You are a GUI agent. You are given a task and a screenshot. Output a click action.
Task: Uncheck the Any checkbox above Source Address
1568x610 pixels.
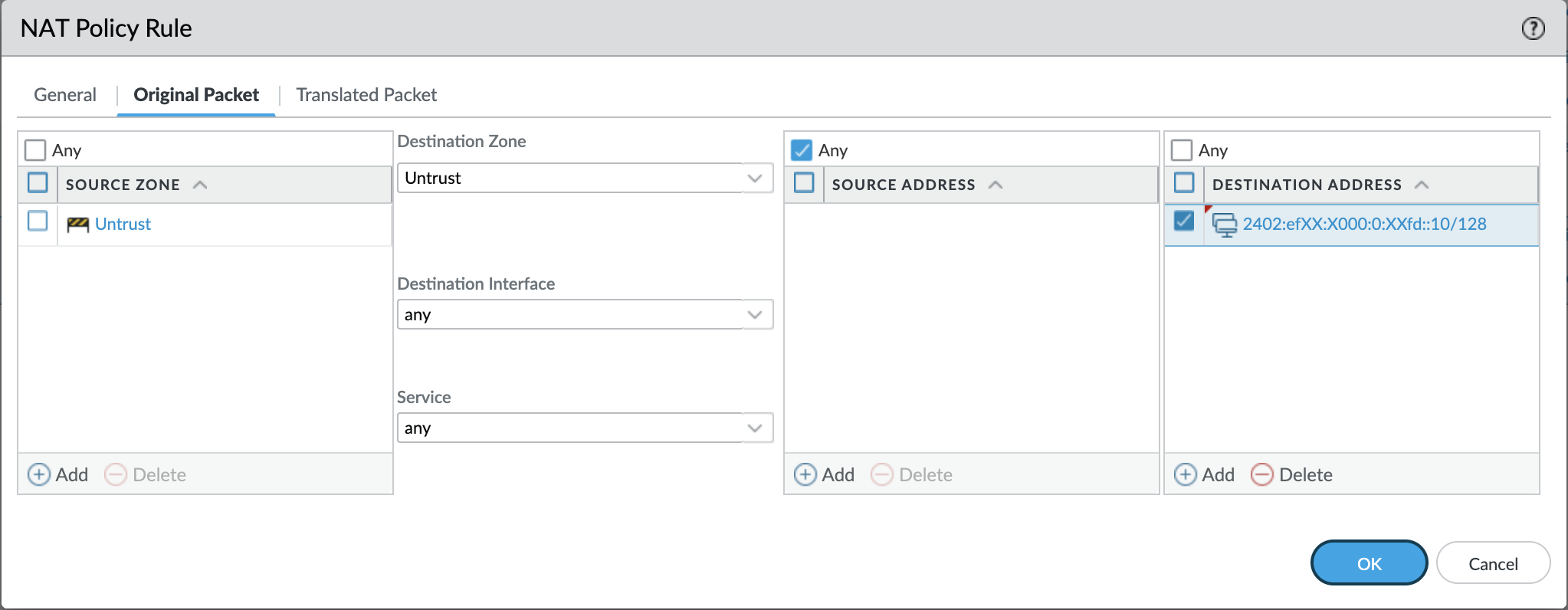802,150
